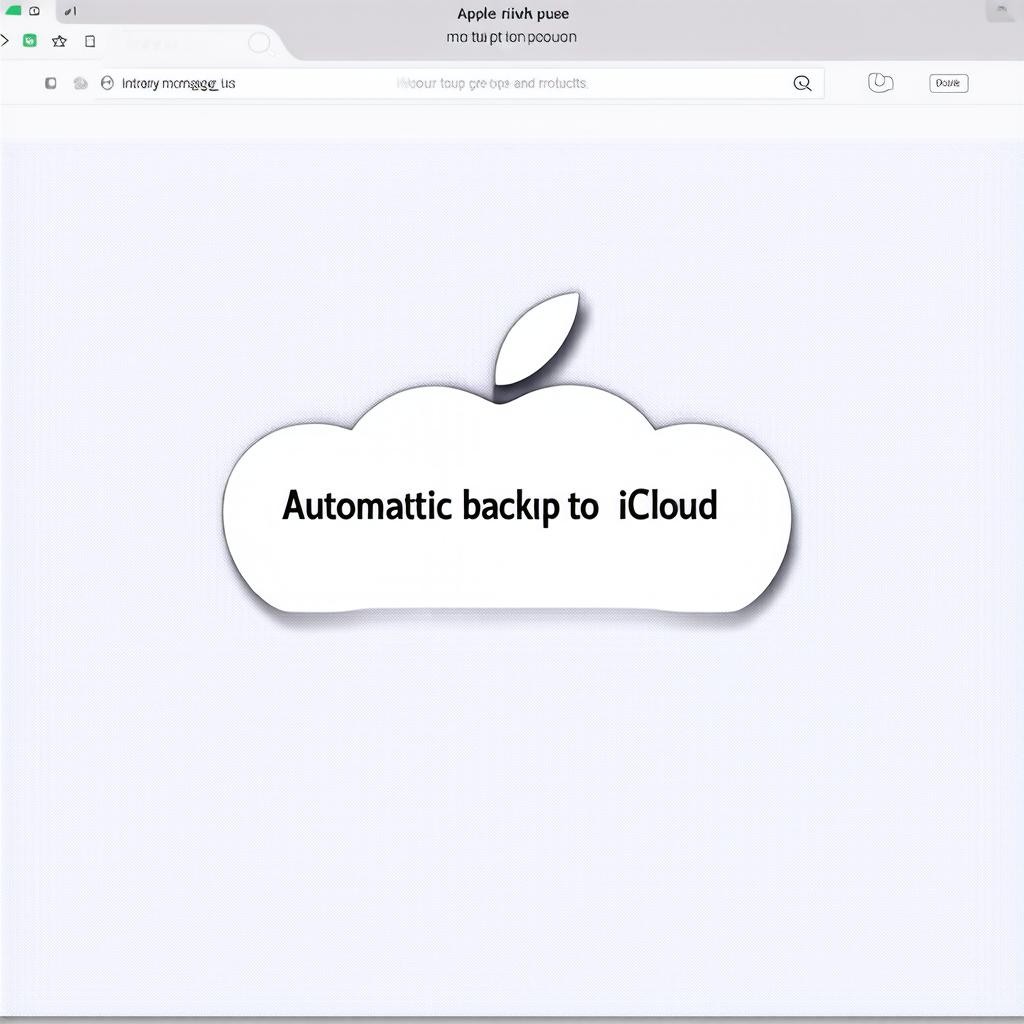
Task: Expand the forward chevron arrow at left edge
Action: (4, 41)
